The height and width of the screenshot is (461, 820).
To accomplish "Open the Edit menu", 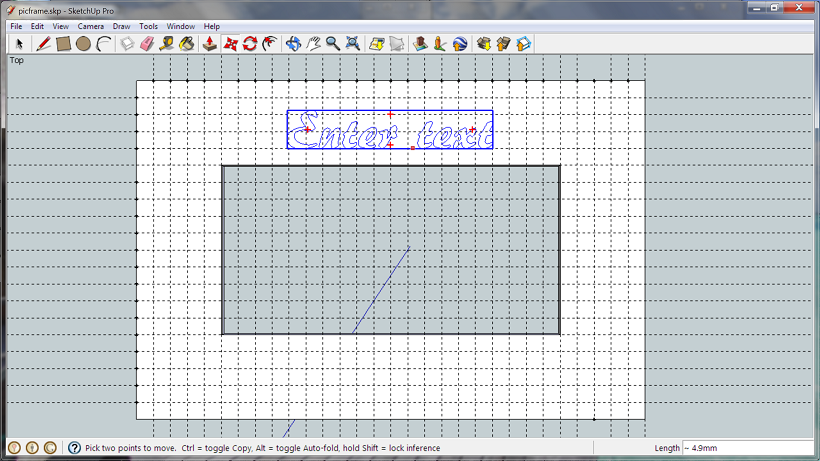I will coord(37,26).
